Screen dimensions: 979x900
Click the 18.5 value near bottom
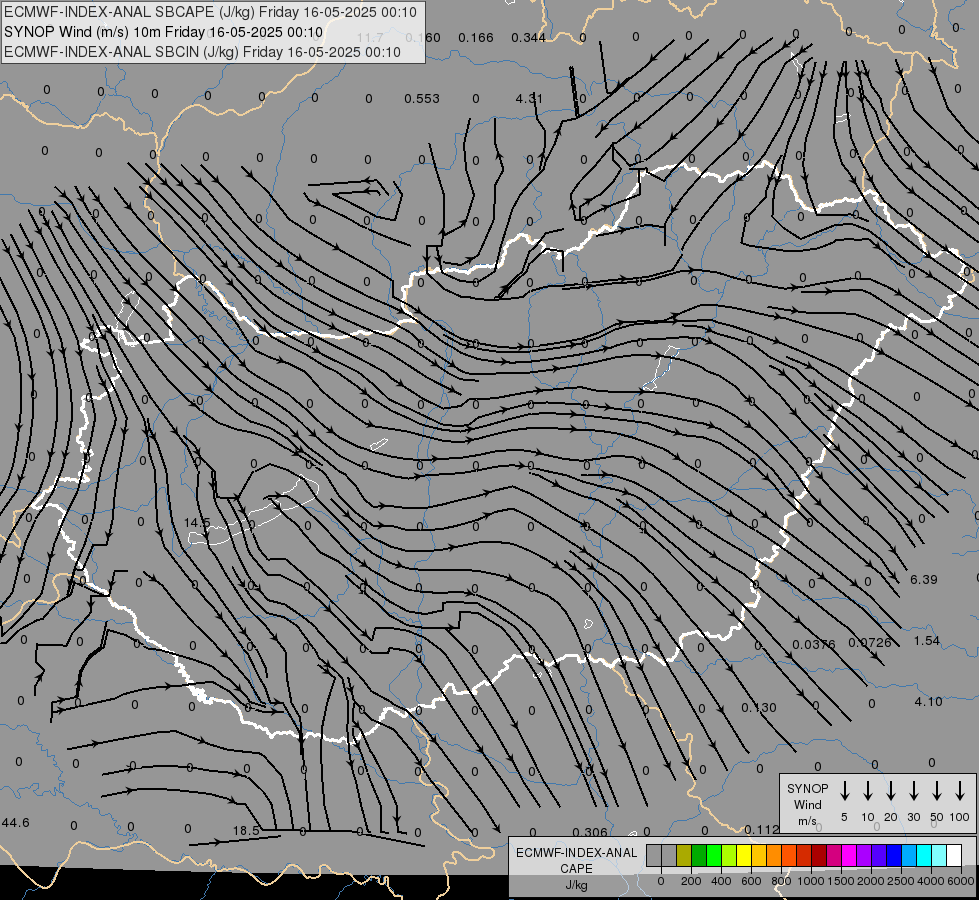246,831
